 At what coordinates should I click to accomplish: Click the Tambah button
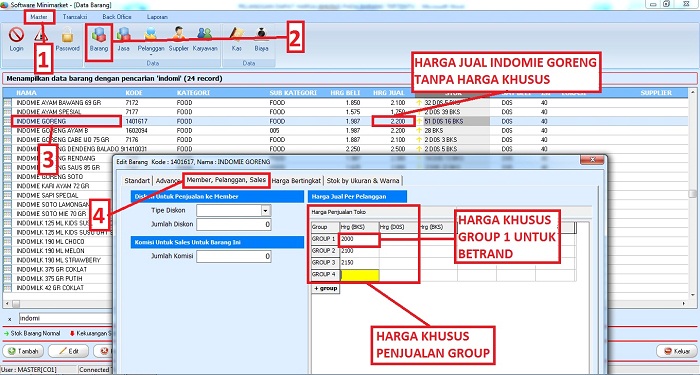23,351
